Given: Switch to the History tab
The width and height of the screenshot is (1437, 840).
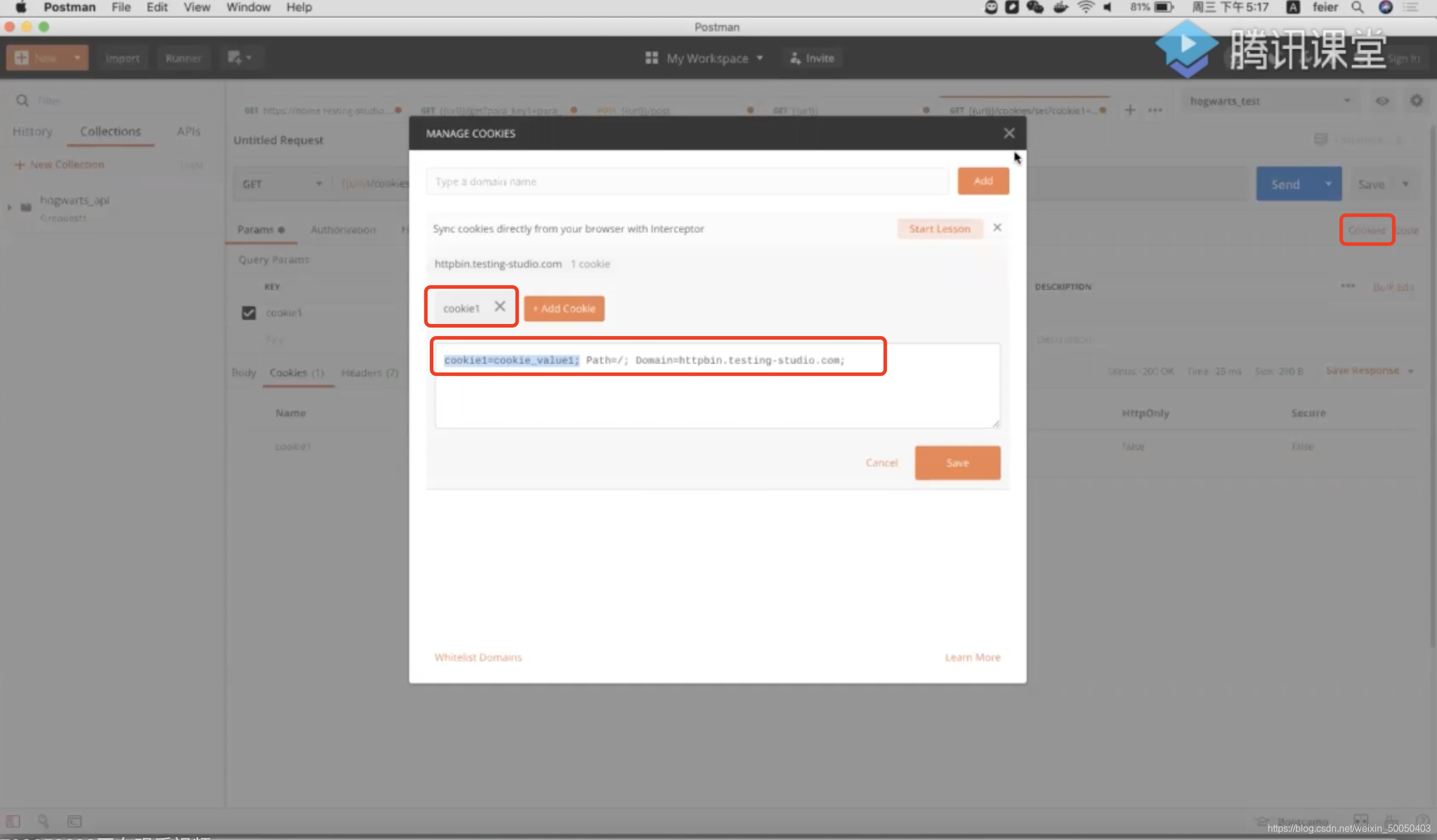Looking at the screenshot, I should pyautogui.click(x=32, y=131).
